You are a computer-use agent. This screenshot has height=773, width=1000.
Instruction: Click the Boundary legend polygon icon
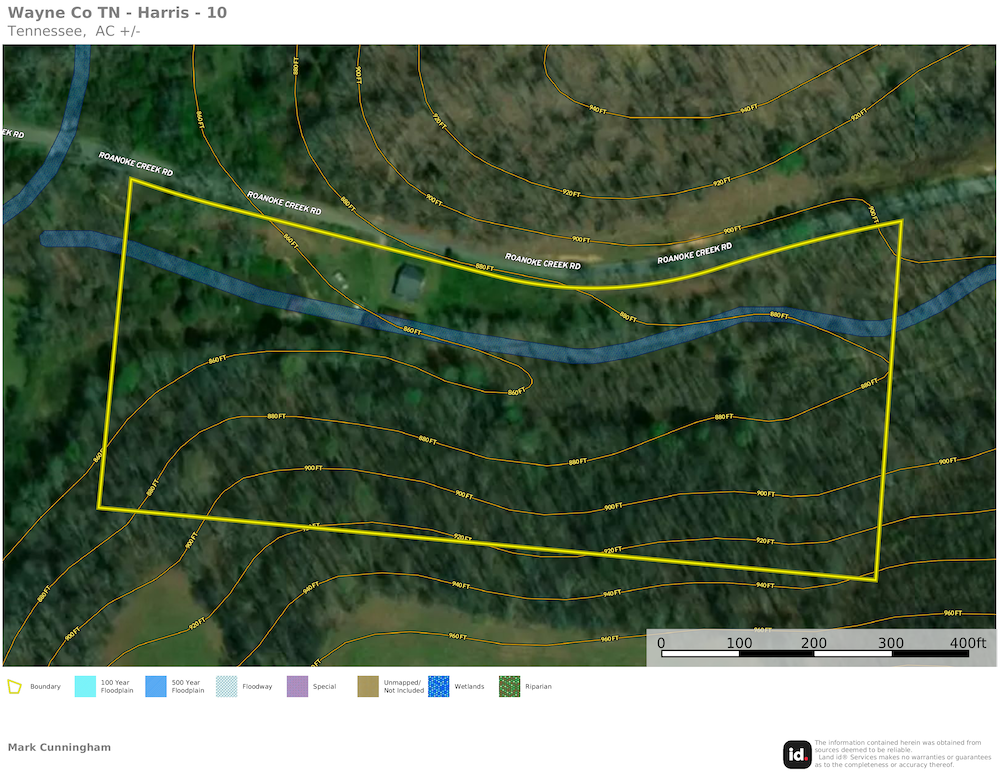pyautogui.click(x=14, y=687)
